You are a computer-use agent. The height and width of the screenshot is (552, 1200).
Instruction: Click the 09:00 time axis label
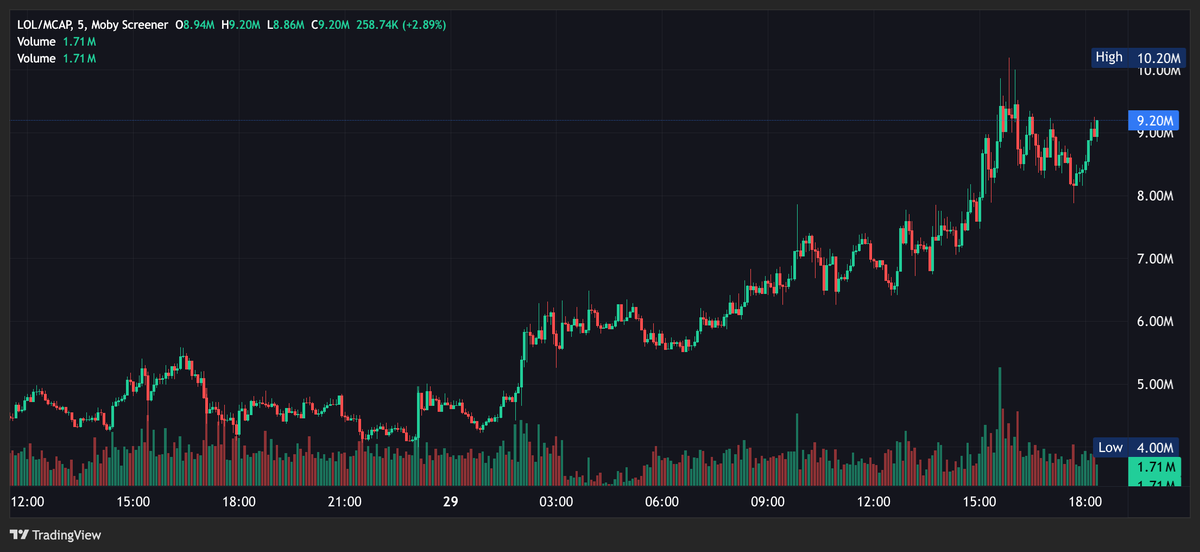point(768,501)
